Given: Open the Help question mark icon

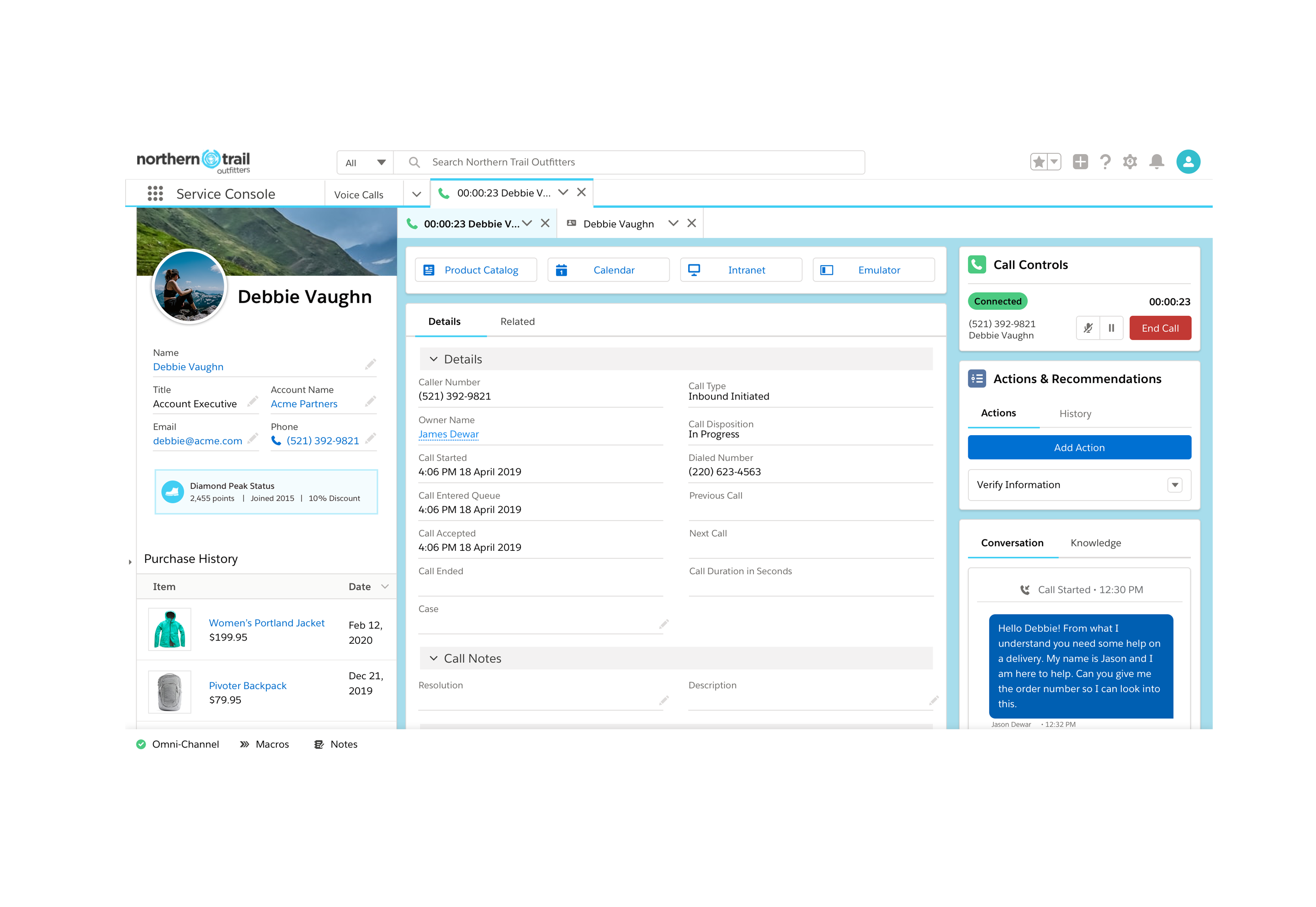Looking at the screenshot, I should click(x=1105, y=162).
